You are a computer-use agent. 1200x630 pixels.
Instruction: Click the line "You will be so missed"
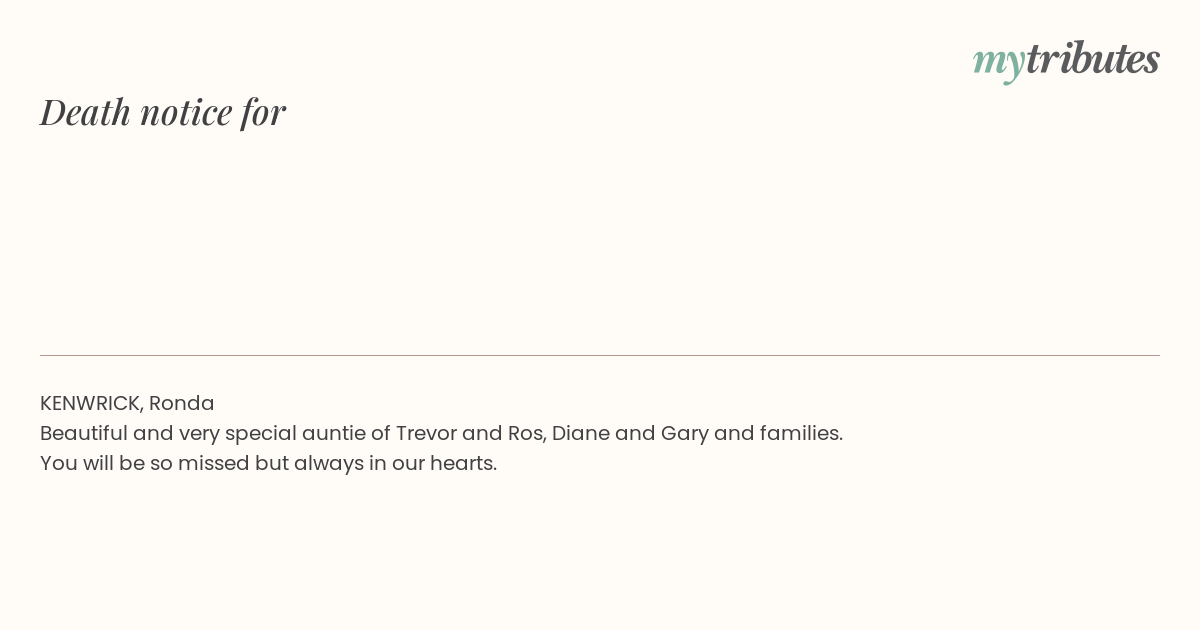[268, 463]
